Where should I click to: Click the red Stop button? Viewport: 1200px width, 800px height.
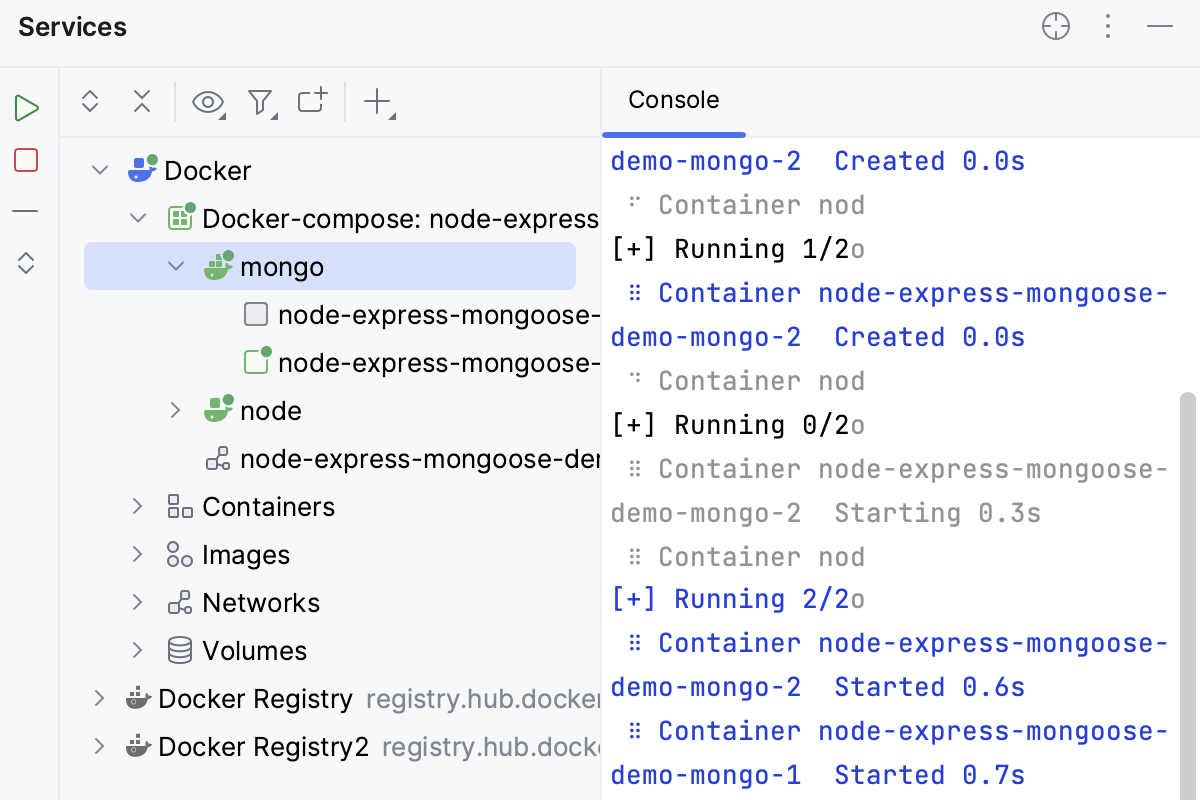click(x=27, y=160)
